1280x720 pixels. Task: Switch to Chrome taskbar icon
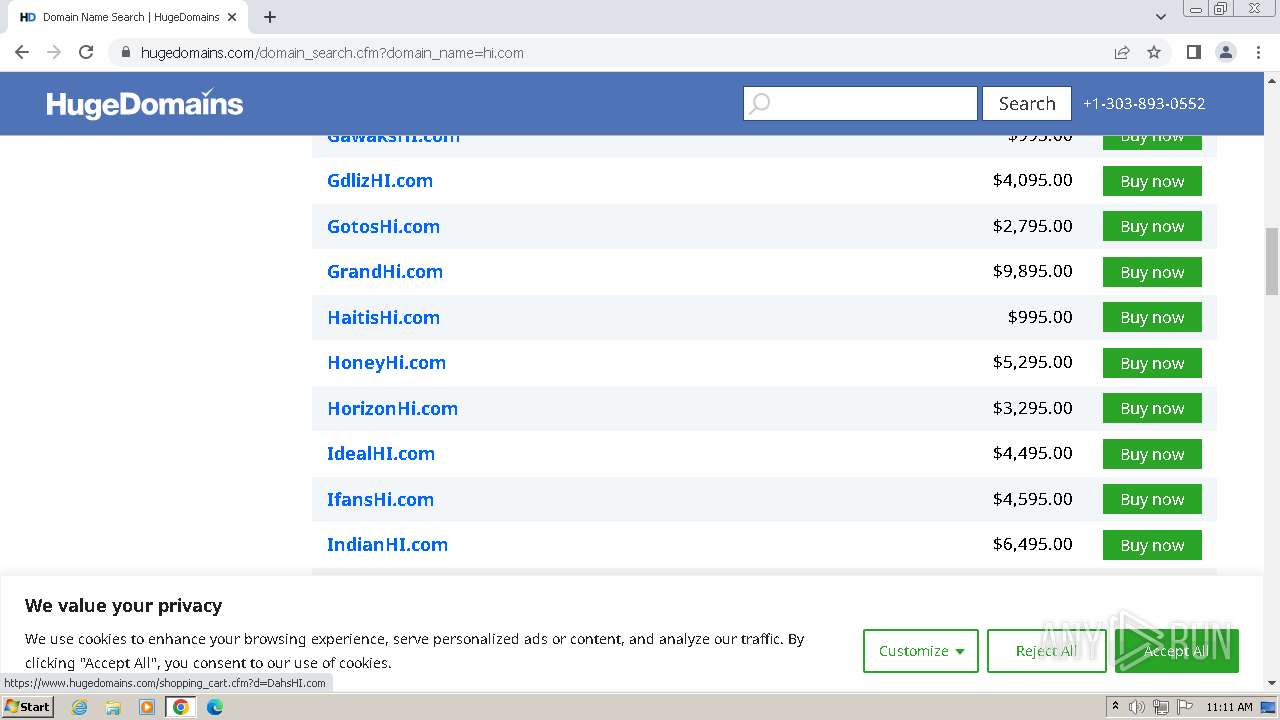point(181,707)
